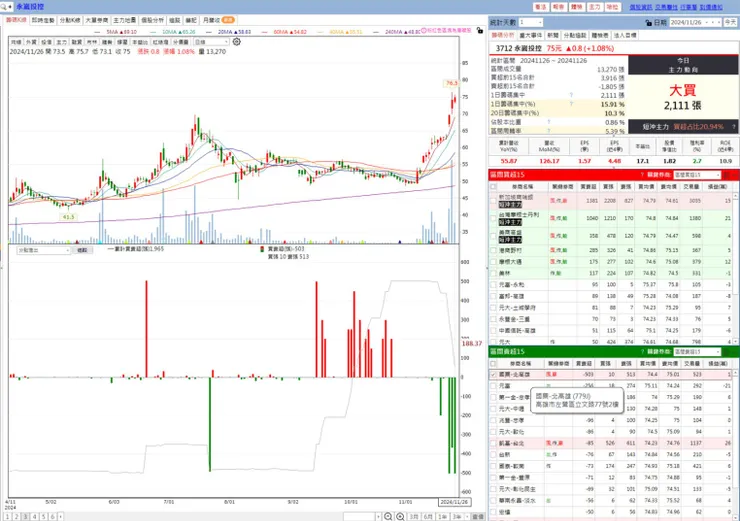Uncheck the 國票-北高雄 row checkbox
The height and width of the screenshot is (521, 740).
(x=493, y=374)
